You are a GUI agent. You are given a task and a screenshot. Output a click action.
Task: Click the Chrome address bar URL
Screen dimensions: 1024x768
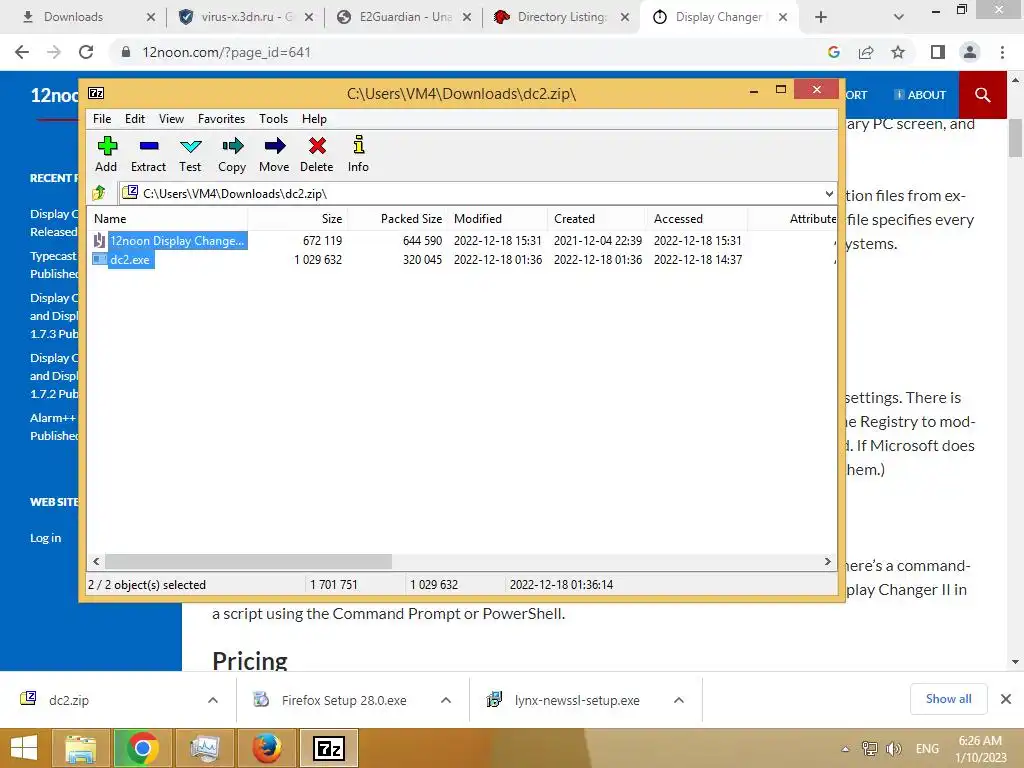pyautogui.click(x=226, y=52)
